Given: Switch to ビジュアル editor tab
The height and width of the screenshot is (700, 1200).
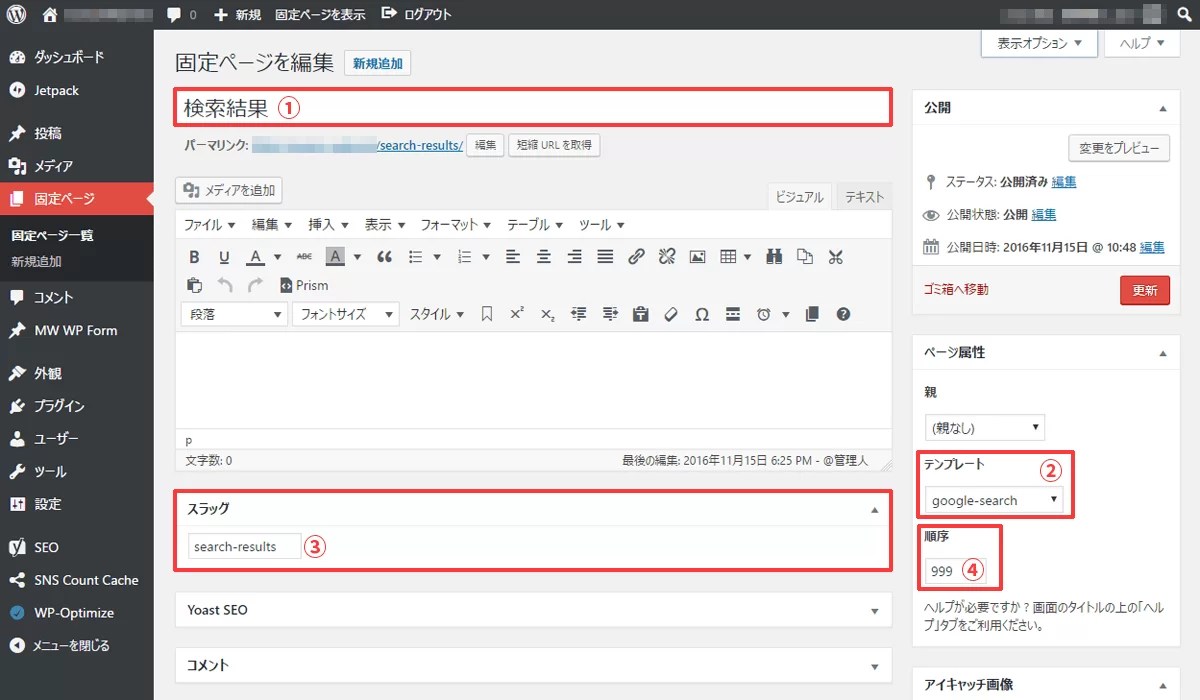Looking at the screenshot, I should pos(800,197).
